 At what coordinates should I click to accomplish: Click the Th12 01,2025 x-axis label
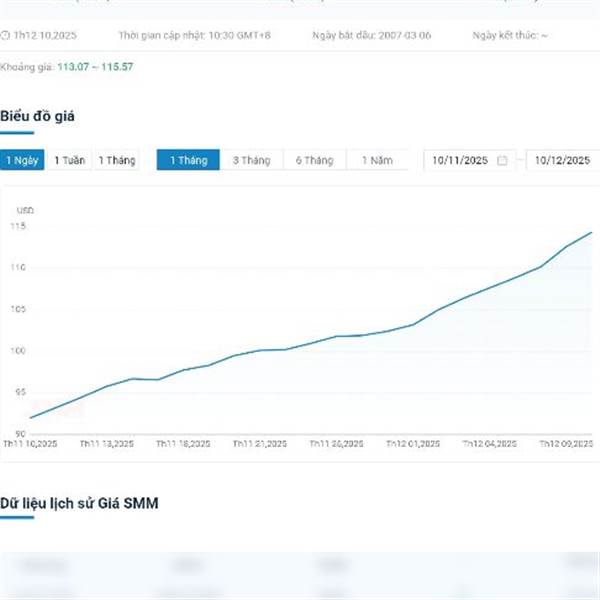pos(412,442)
